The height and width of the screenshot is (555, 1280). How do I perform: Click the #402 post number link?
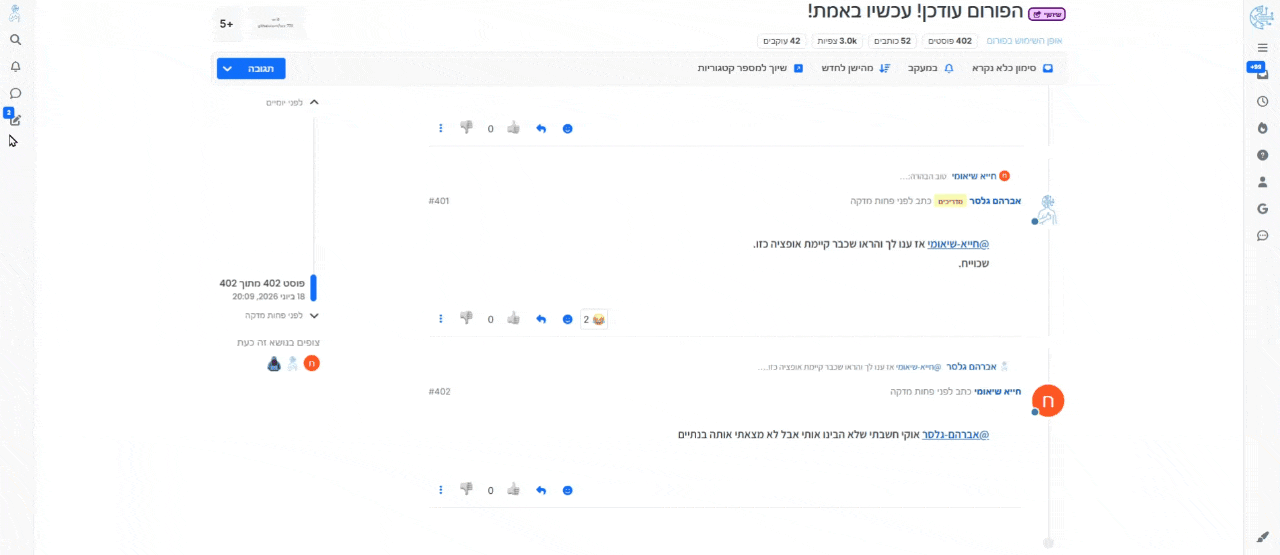pyautogui.click(x=439, y=392)
